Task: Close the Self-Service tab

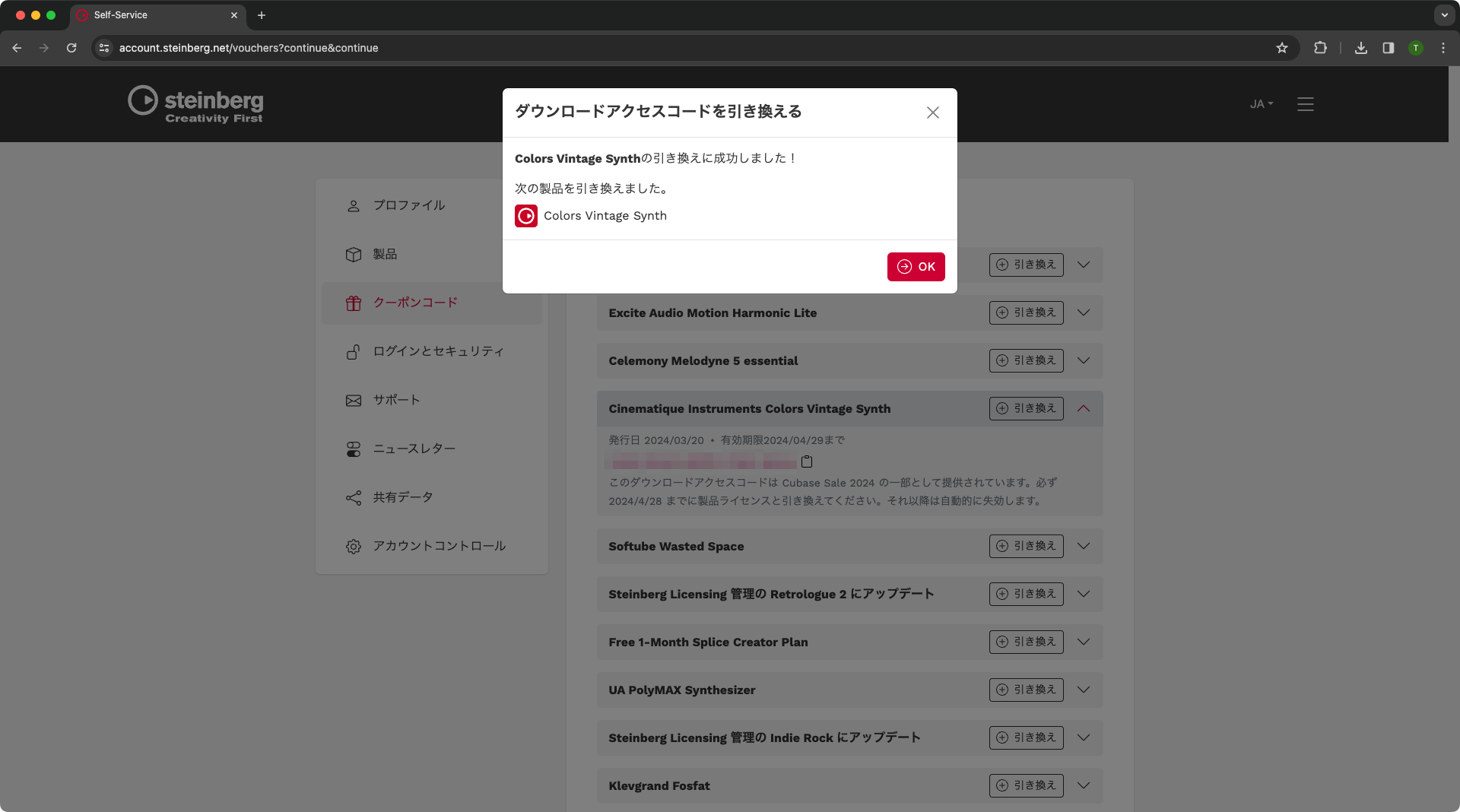Action: 234,15
